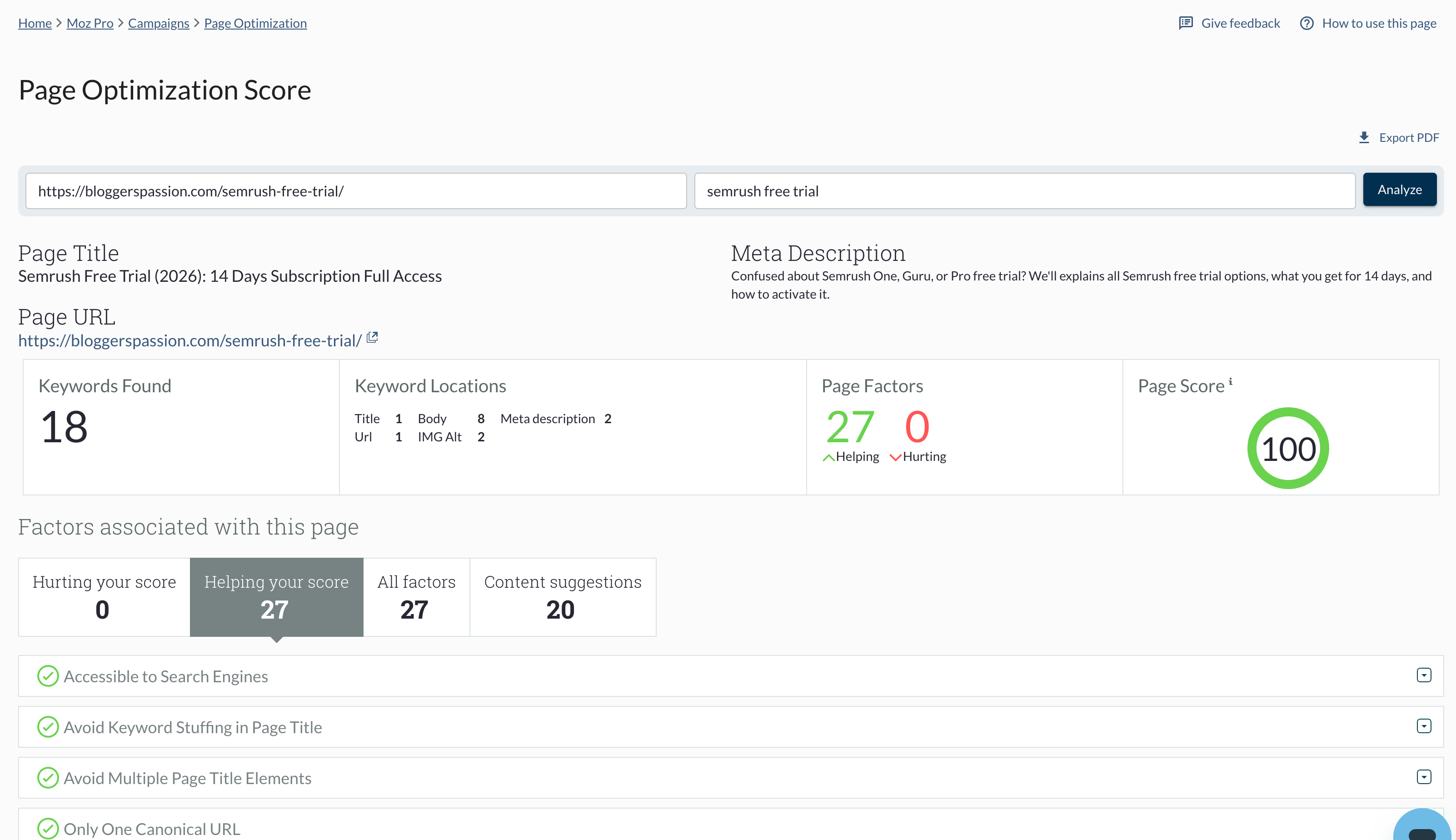This screenshot has width=1456, height=840.
Task: Open the How to use this page help icon
Action: click(1306, 23)
